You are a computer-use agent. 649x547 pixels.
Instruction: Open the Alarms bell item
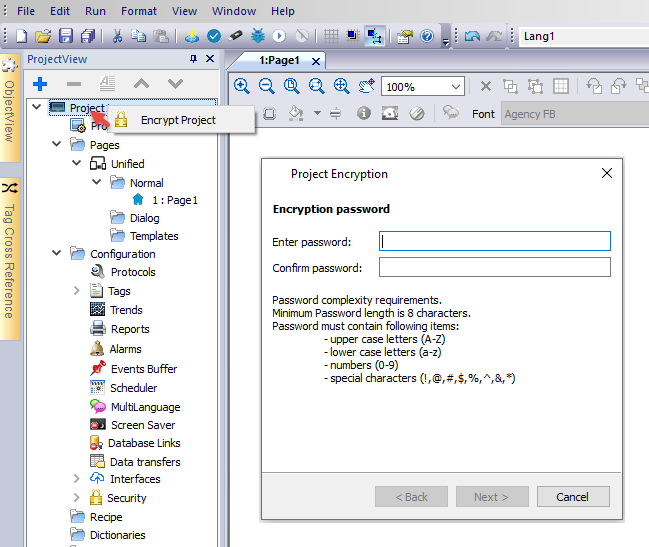click(125, 349)
